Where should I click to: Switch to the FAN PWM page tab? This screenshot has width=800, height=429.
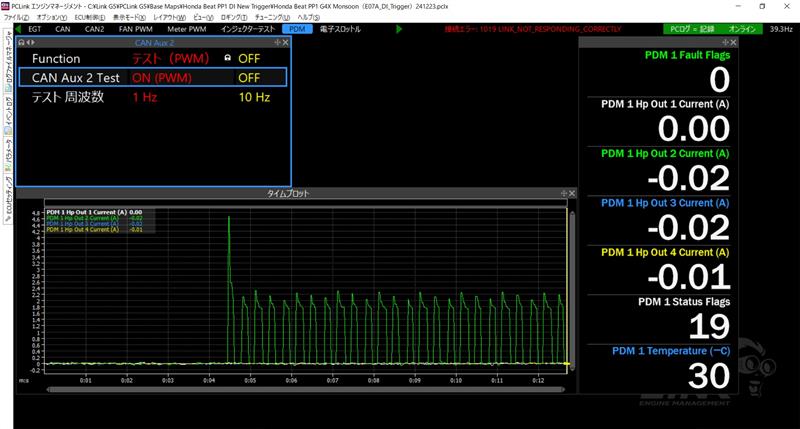[136, 29]
